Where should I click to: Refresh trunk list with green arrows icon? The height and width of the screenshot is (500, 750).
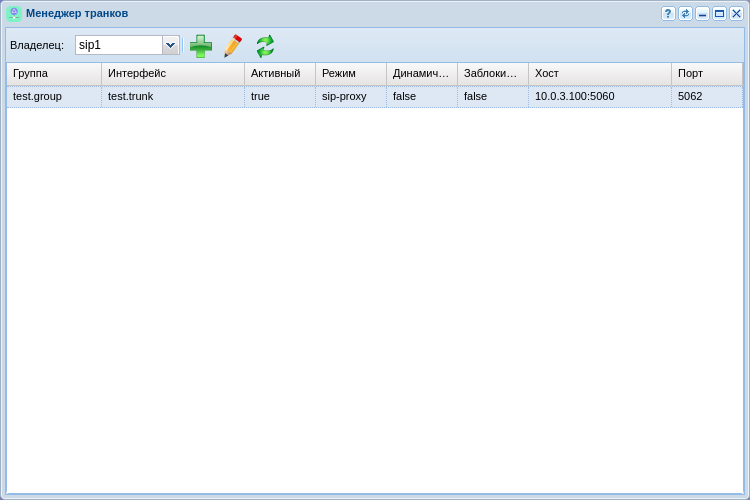265,46
